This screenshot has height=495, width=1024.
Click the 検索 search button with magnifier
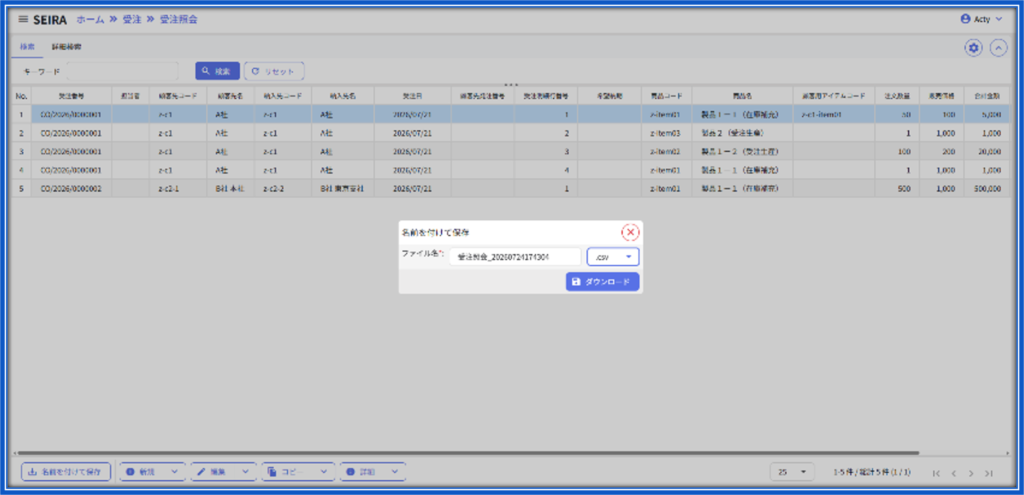click(x=217, y=71)
